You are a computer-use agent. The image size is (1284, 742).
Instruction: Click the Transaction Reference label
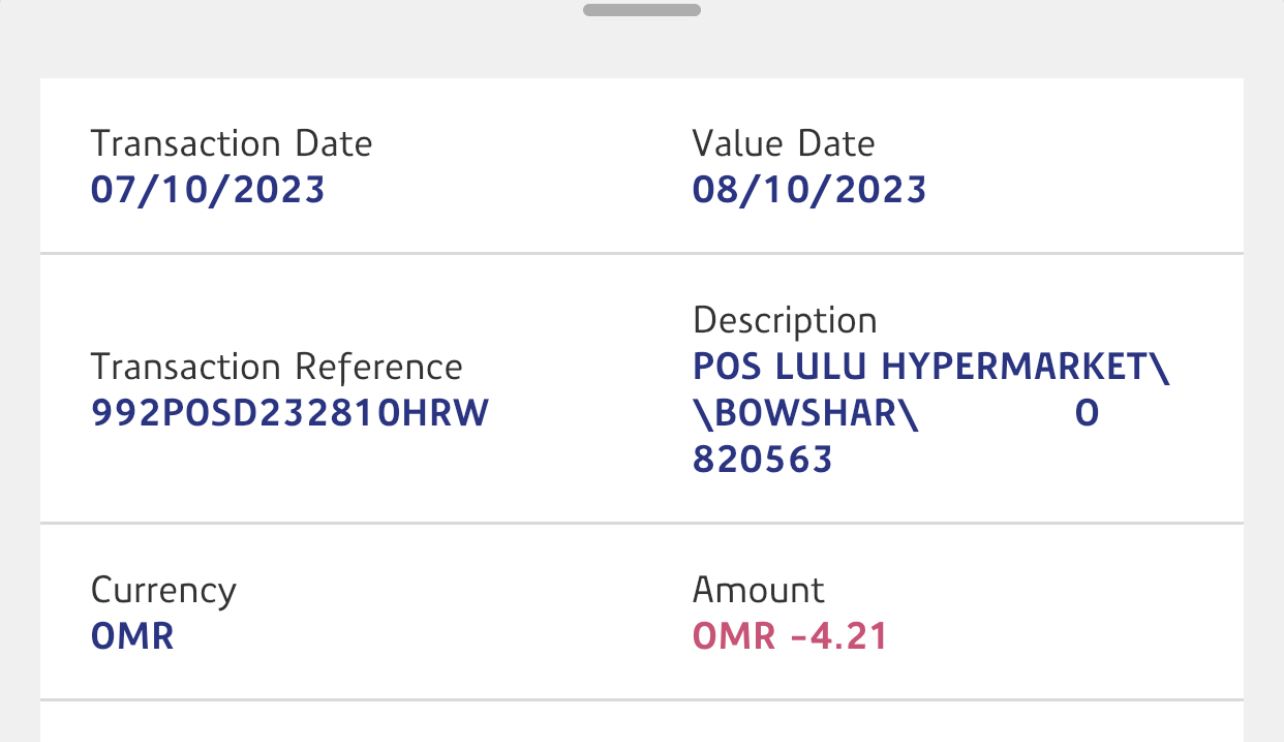tap(276, 367)
